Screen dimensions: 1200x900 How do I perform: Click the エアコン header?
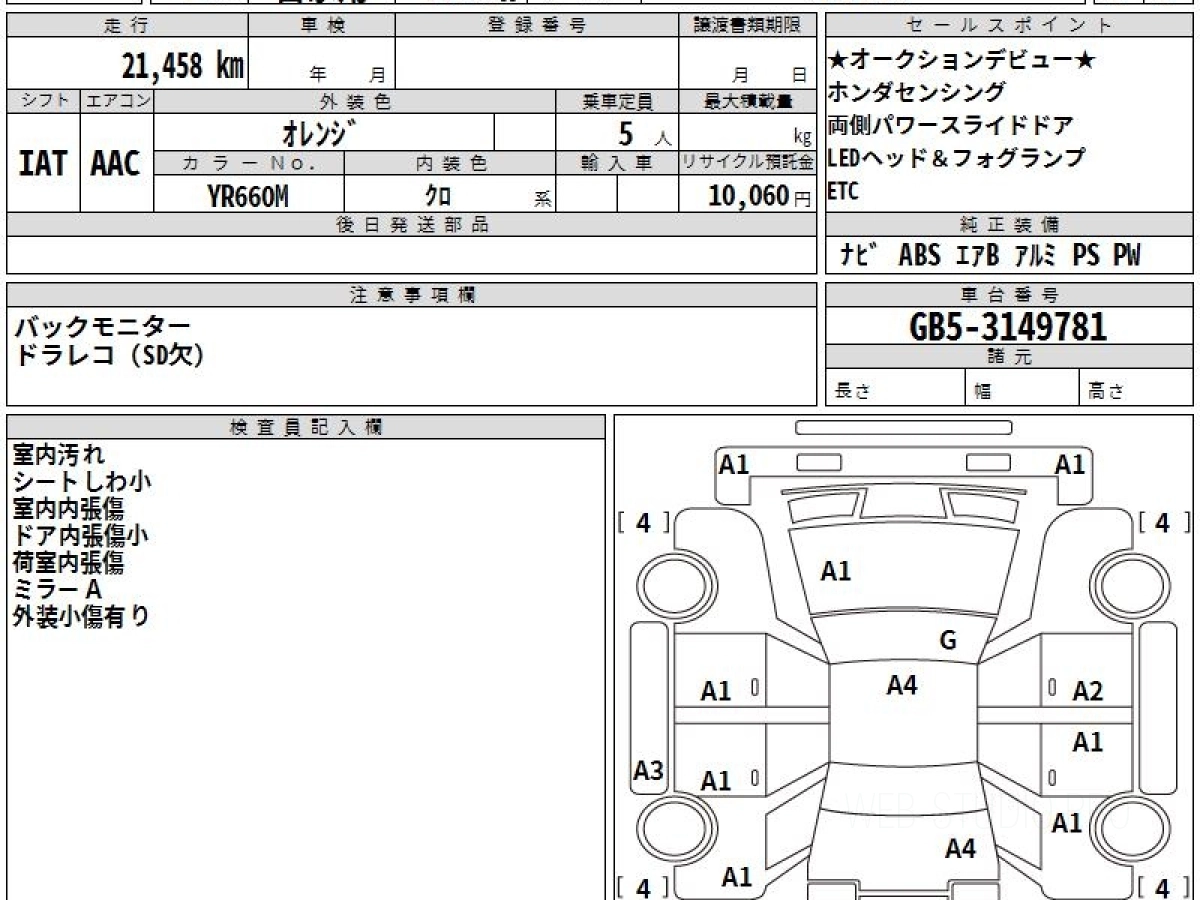[117, 101]
